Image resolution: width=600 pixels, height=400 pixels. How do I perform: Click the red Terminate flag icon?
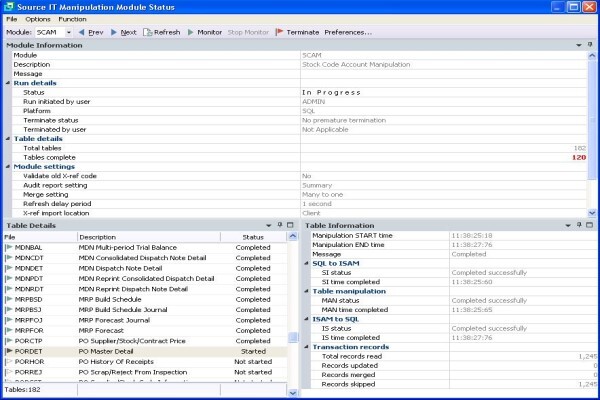tap(279, 32)
